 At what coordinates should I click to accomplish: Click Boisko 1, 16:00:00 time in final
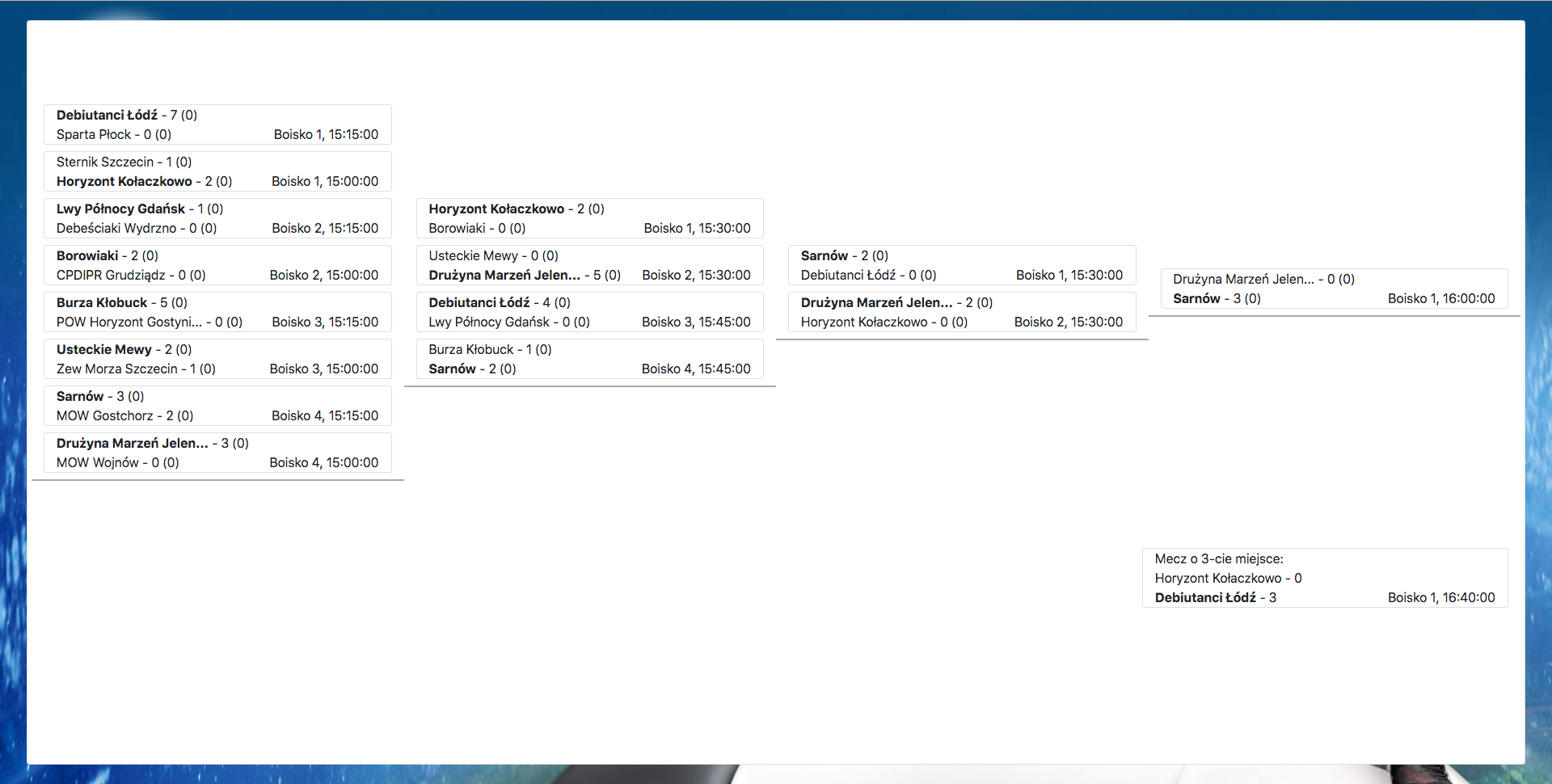click(1441, 299)
